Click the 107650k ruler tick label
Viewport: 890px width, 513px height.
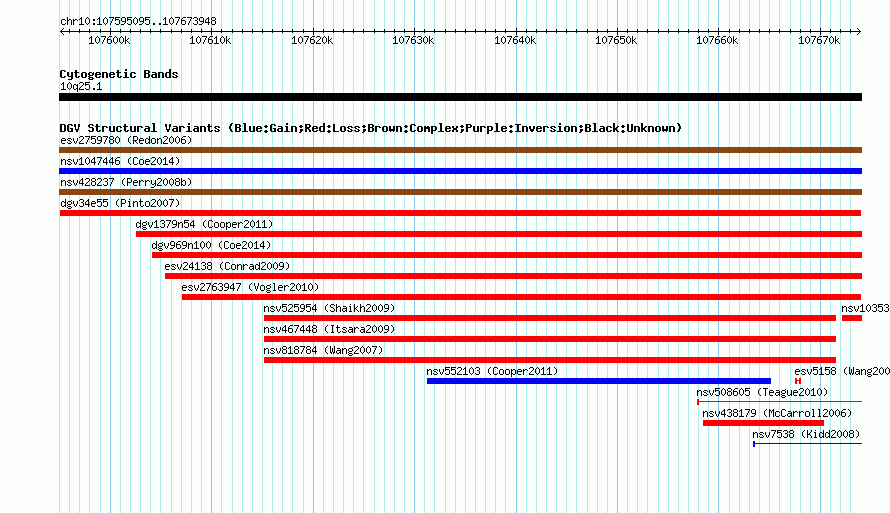pyautogui.click(x=616, y=40)
